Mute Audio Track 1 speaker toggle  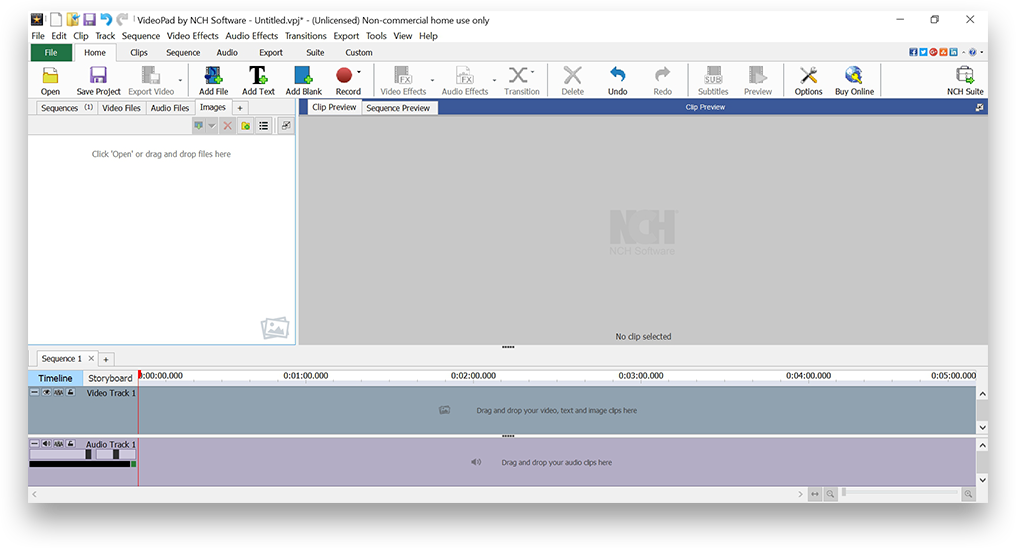(x=47, y=444)
